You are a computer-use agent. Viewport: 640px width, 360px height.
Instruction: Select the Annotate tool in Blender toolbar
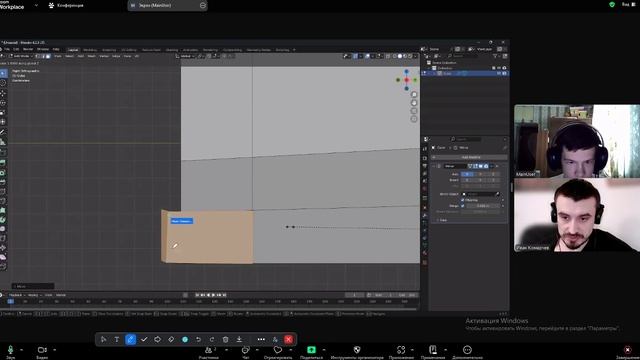(x=3, y=132)
